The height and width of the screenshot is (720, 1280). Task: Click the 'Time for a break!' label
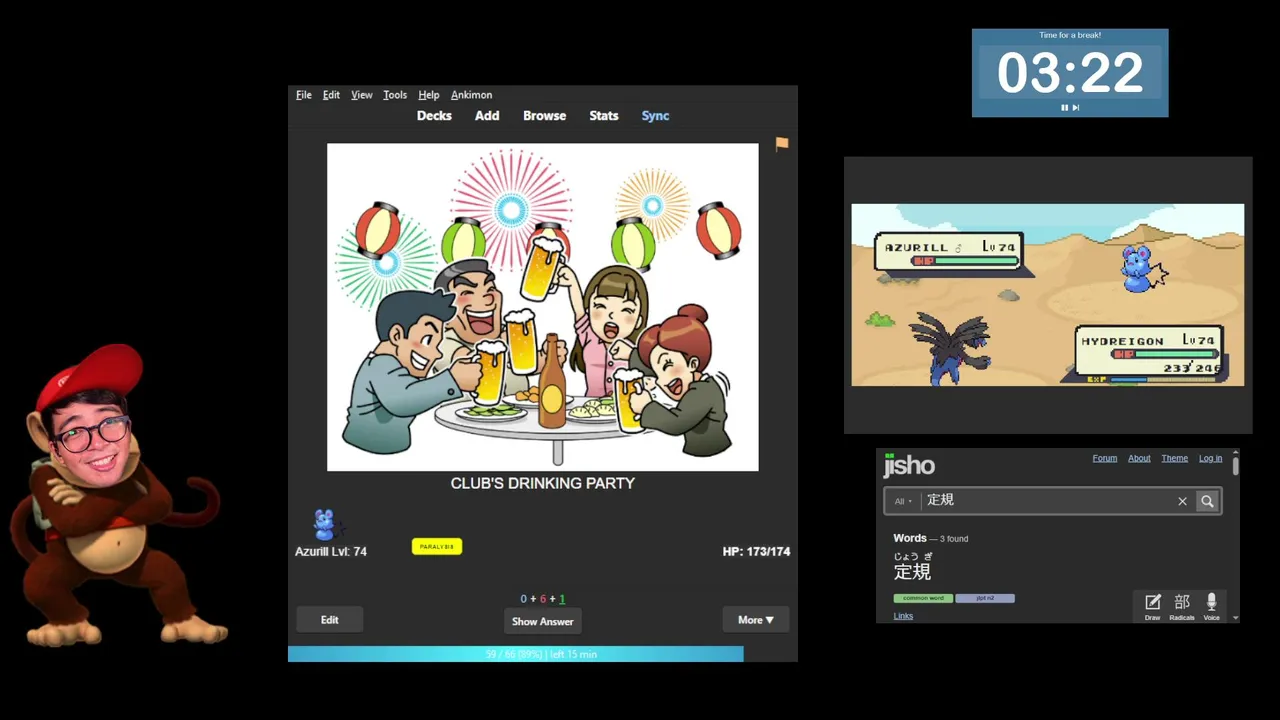[x=1070, y=35]
